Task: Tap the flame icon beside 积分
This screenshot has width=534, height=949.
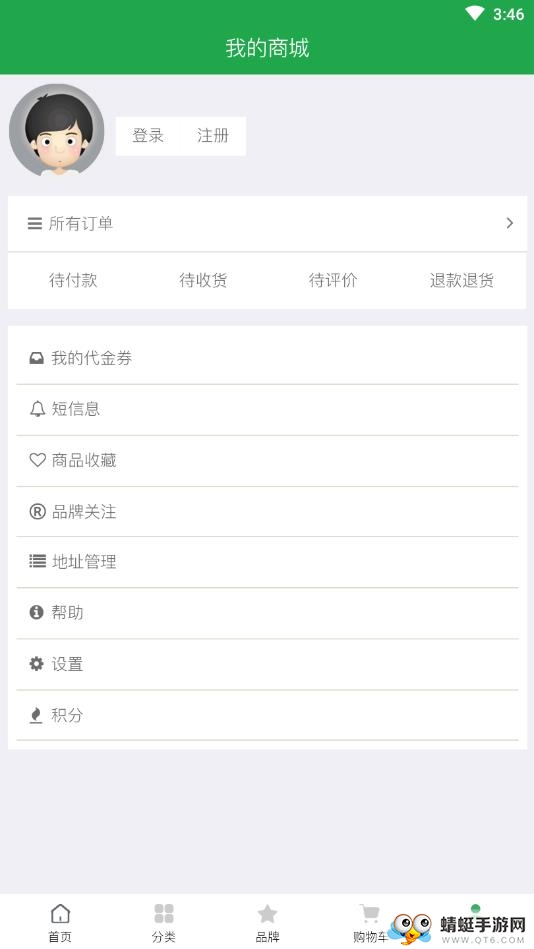Action: [x=36, y=715]
